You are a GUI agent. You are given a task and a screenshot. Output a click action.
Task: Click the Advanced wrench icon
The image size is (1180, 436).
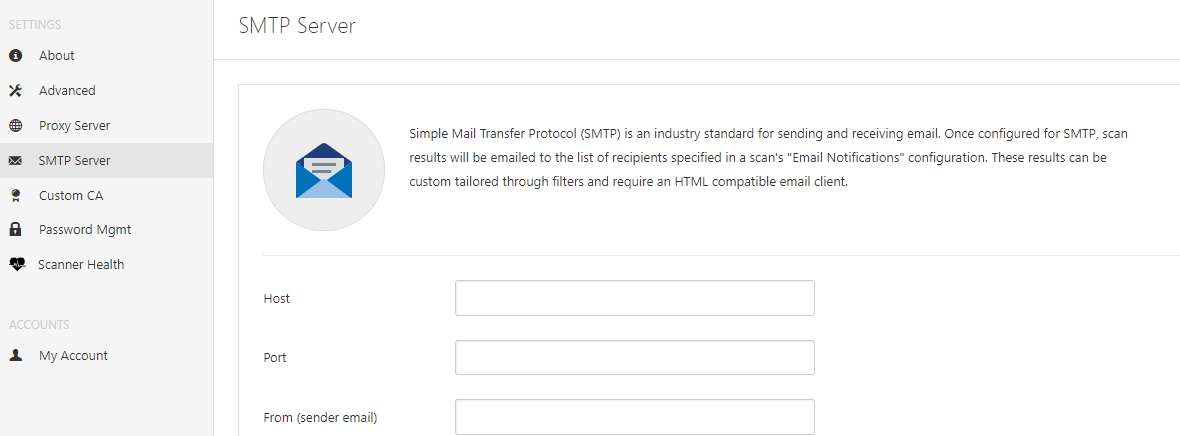[x=16, y=91]
